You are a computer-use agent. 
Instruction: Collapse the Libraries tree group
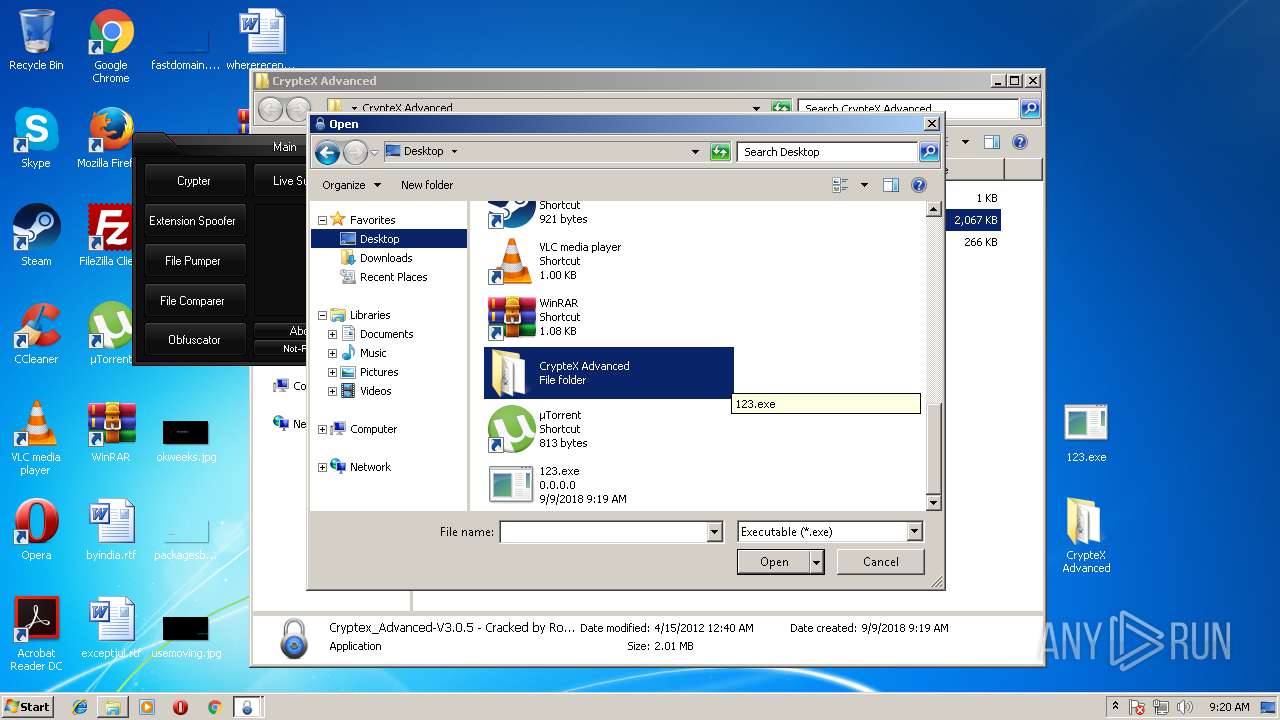click(322, 315)
